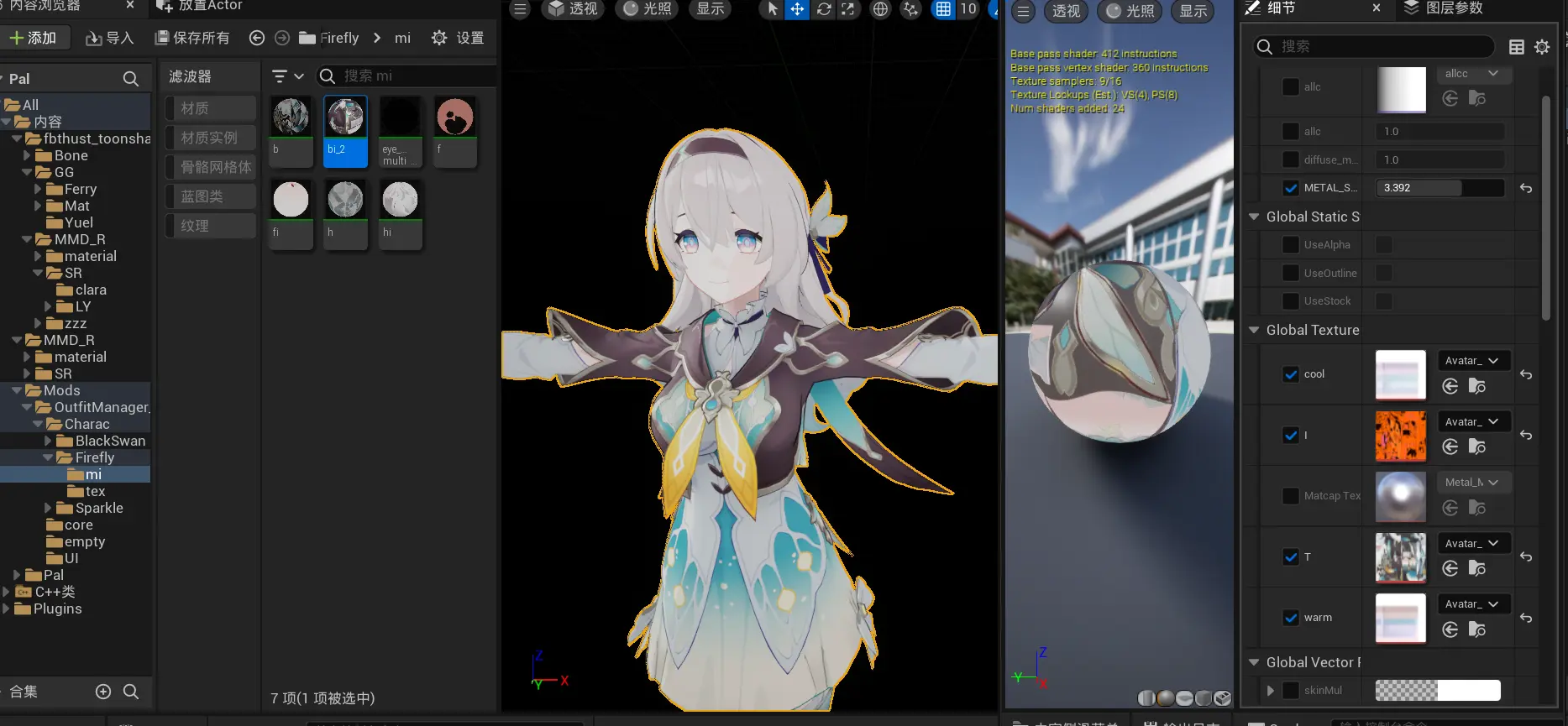Click the mi breadcrumb segment

403,38
